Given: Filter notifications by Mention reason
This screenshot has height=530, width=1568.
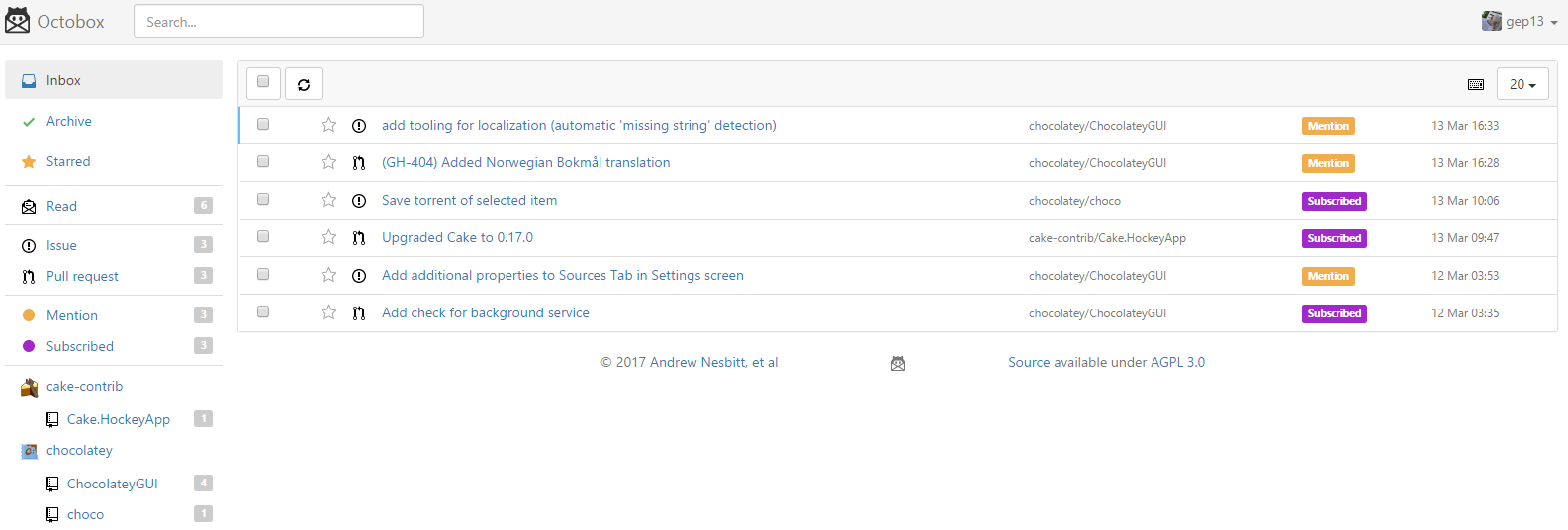Looking at the screenshot, I should click(114, 315).
